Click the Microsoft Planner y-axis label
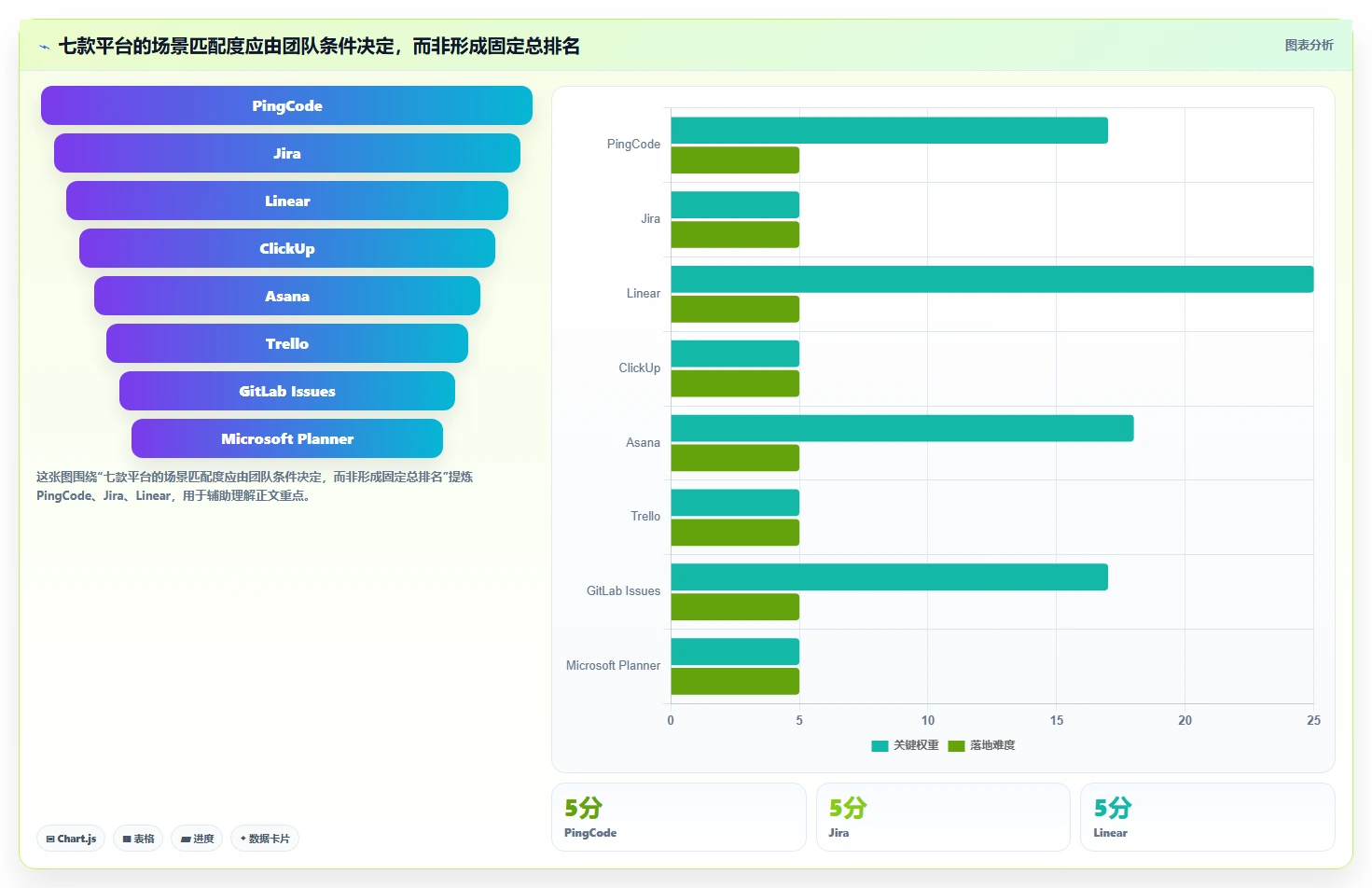This screenshot has width=1372, height=888. pyautogui.click(x=613, y=666)
